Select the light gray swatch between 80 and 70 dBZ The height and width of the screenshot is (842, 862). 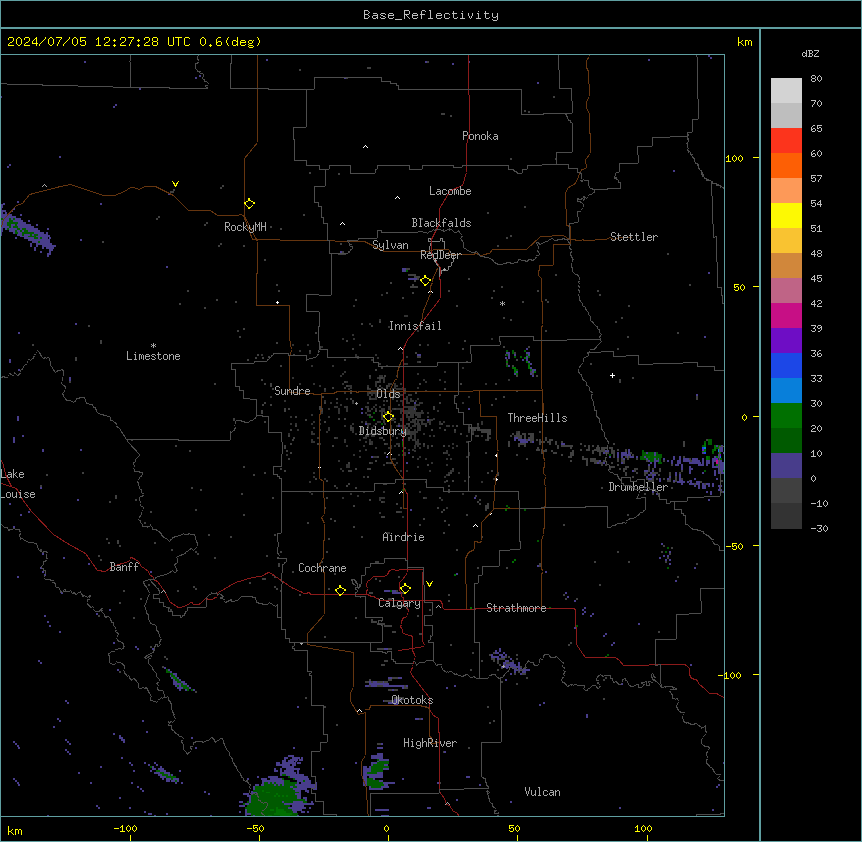click(786, 91)
